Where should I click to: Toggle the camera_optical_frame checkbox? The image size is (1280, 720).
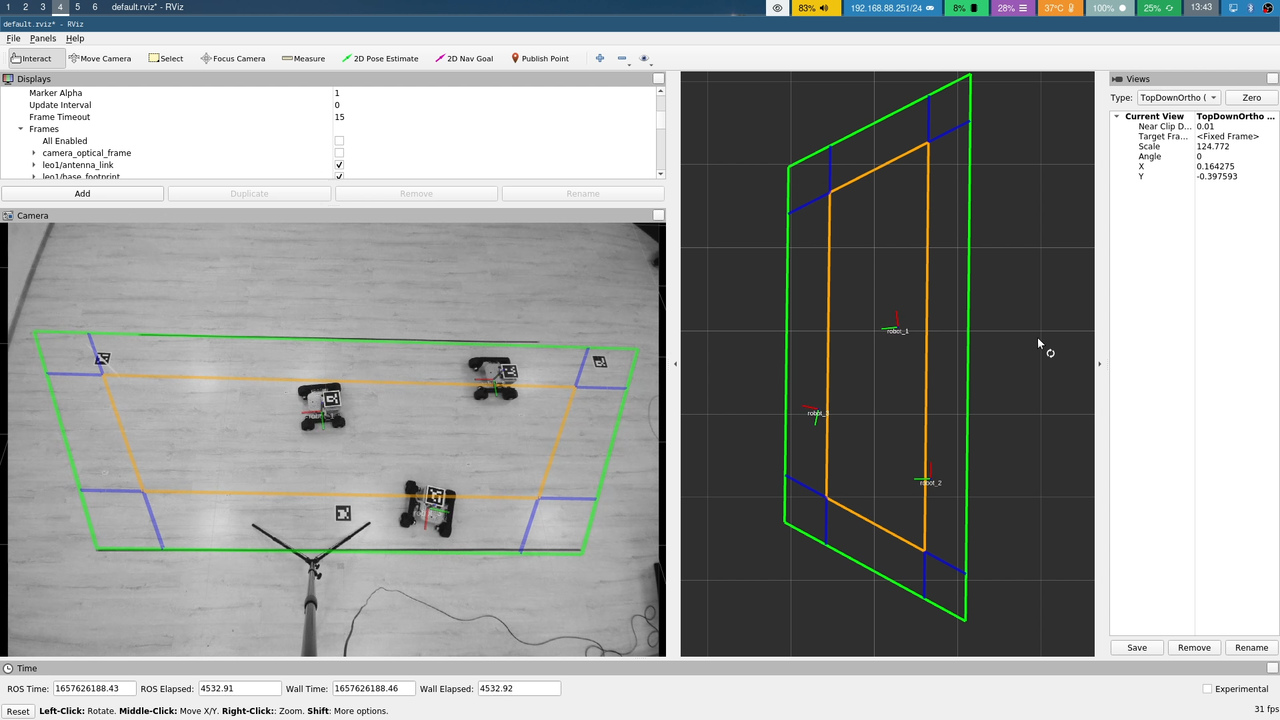click(x=339, y=153)
